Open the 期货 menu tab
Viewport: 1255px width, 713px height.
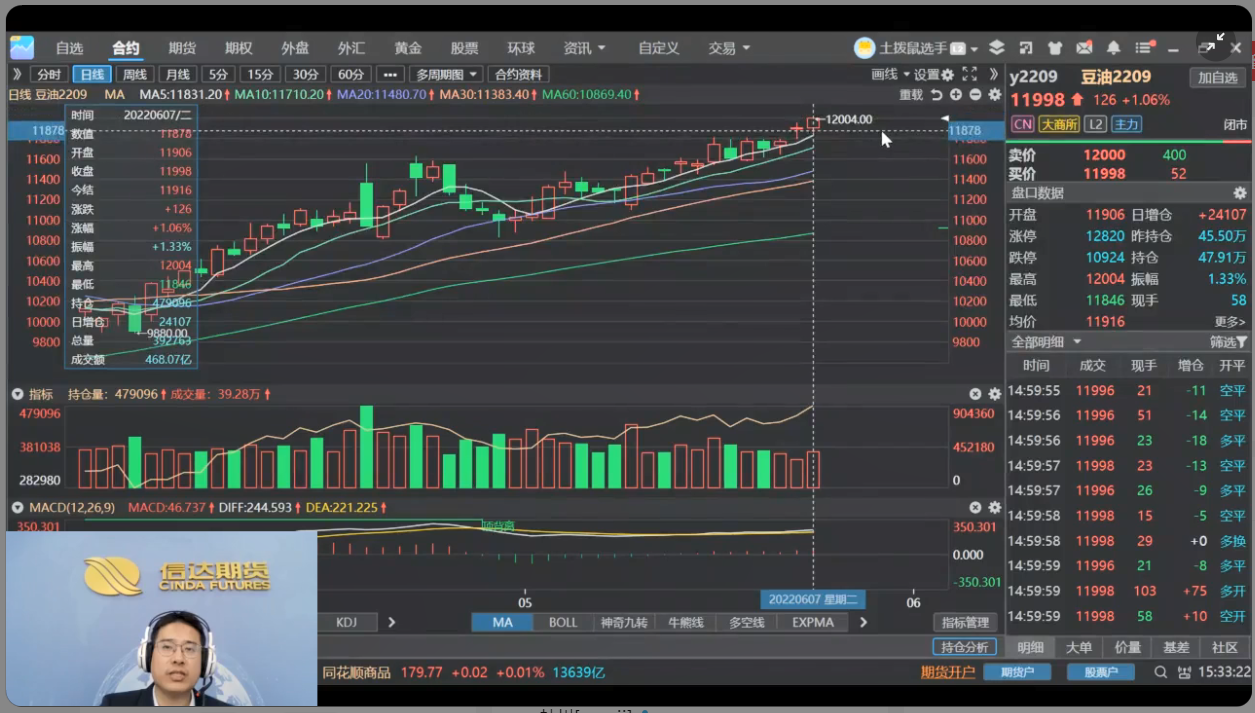coord(182,48)
